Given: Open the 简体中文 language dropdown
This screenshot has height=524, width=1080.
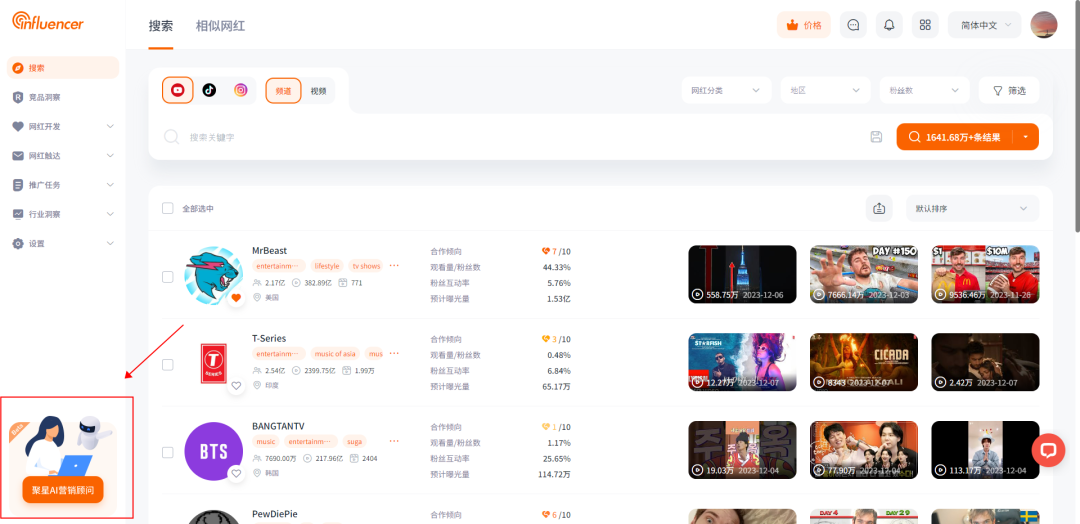Looking at the screenshot, I should (x=984, y=25).
